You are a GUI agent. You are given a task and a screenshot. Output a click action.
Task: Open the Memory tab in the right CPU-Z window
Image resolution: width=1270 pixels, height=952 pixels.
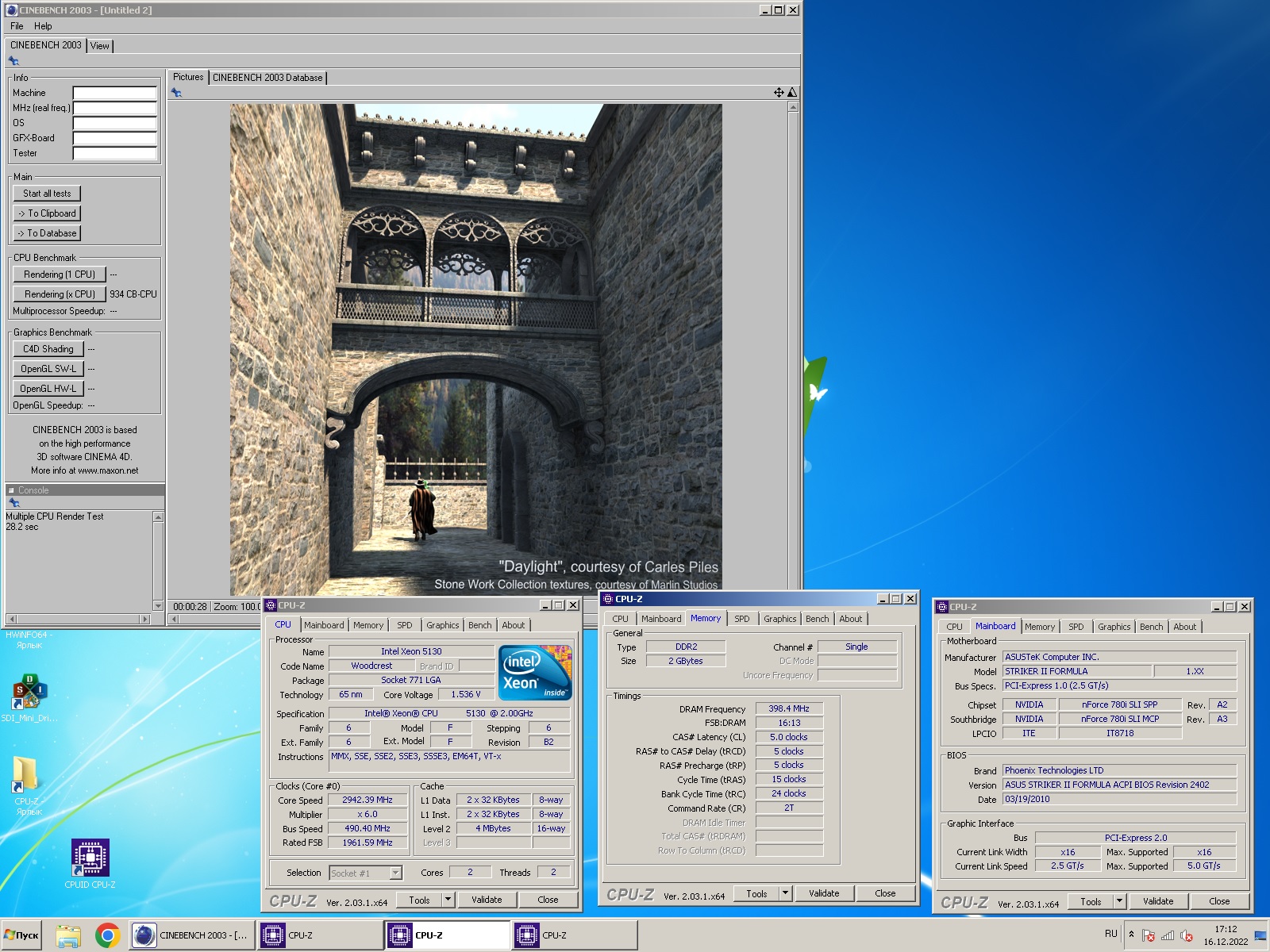pos(1040,627)
